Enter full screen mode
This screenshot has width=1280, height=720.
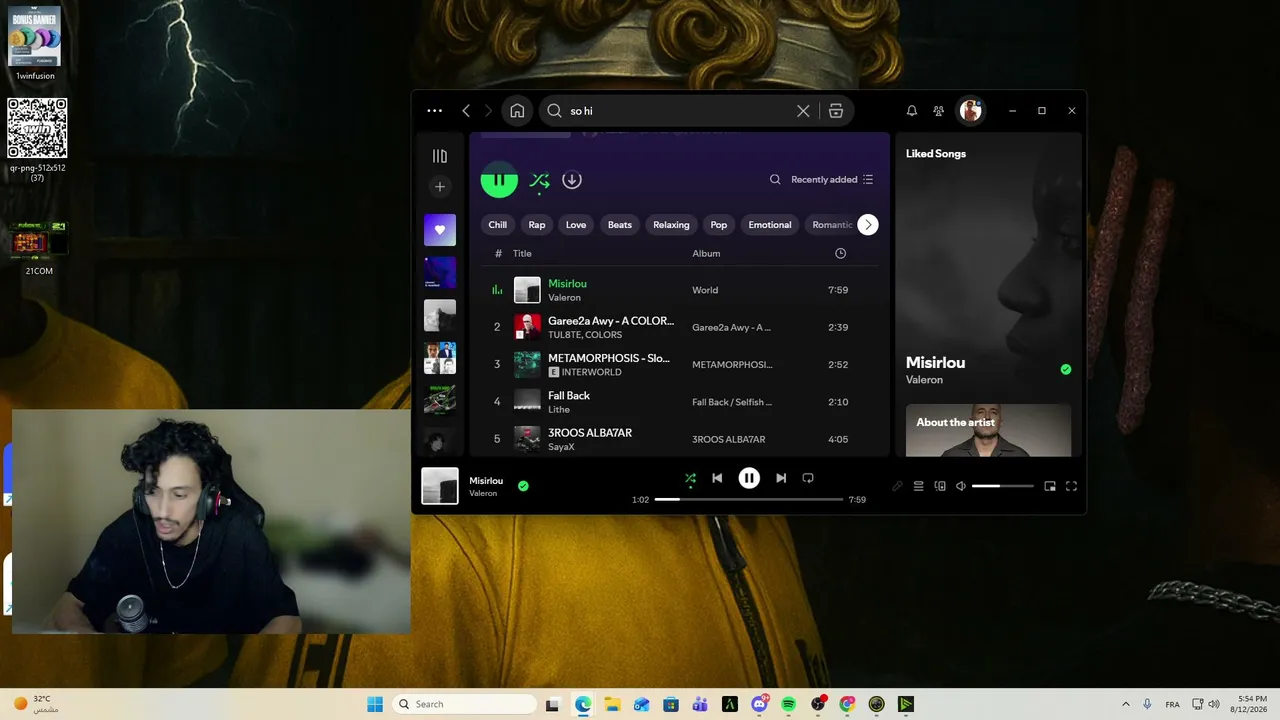(x=1071, y=487)
